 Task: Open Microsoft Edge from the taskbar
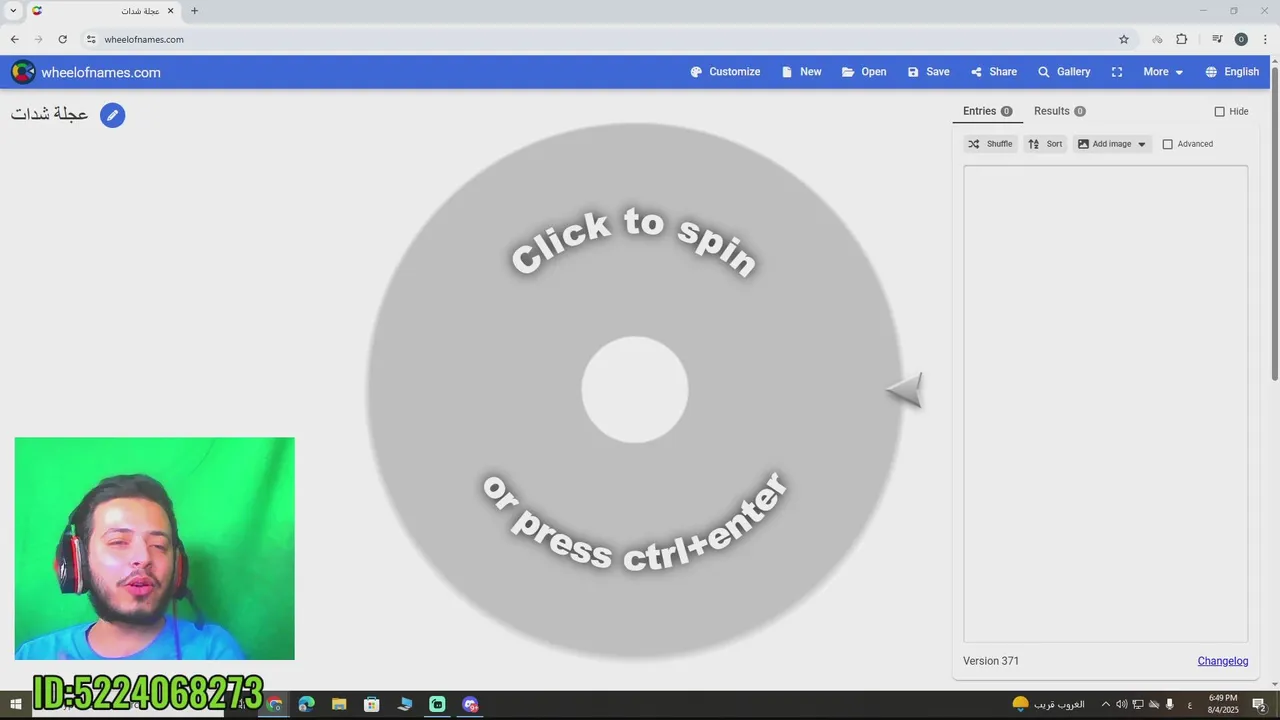pyautogui.click(x=306, y=704)
